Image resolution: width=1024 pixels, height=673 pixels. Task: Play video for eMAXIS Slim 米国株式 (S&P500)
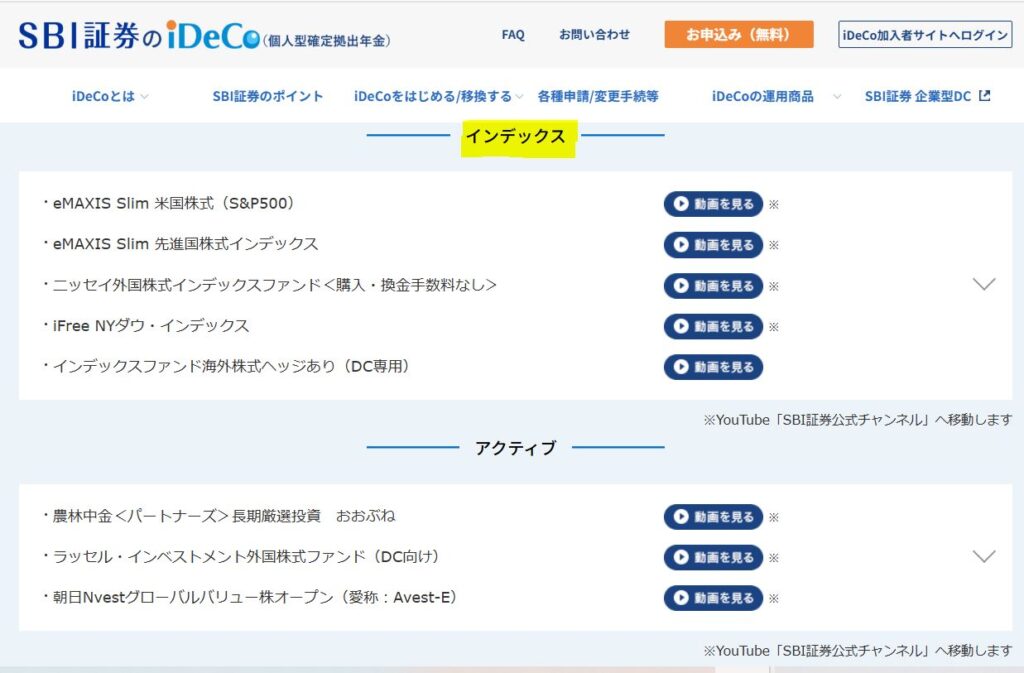pyautogui.click(x=713, y=204)
